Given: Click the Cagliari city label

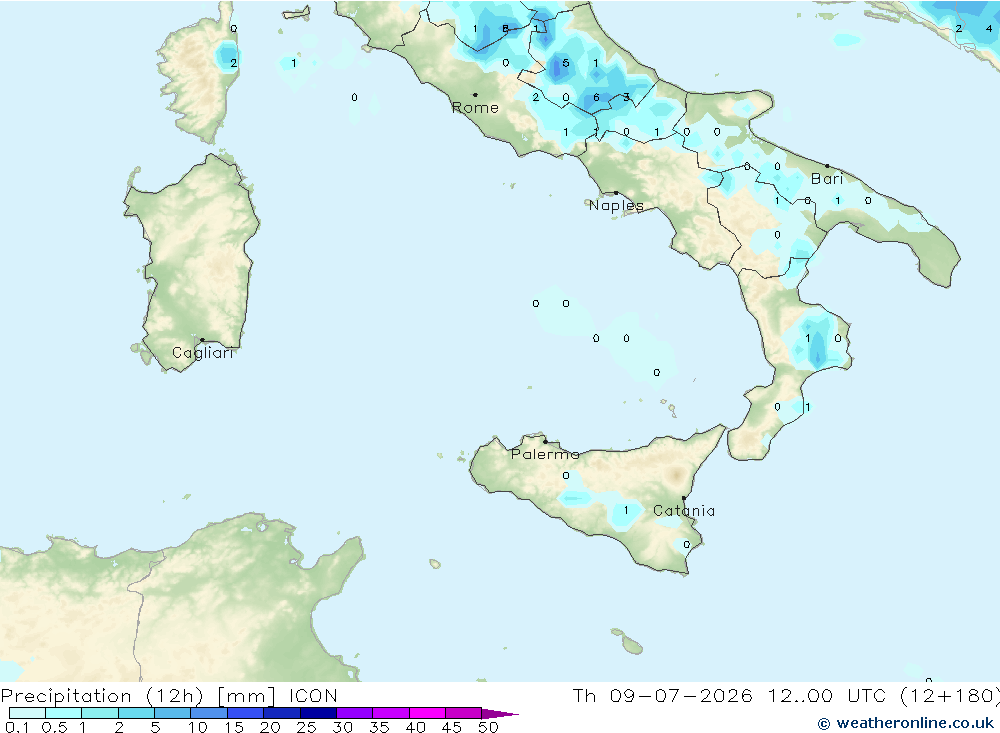Looking at the screenshot, I should pos(203,353).
